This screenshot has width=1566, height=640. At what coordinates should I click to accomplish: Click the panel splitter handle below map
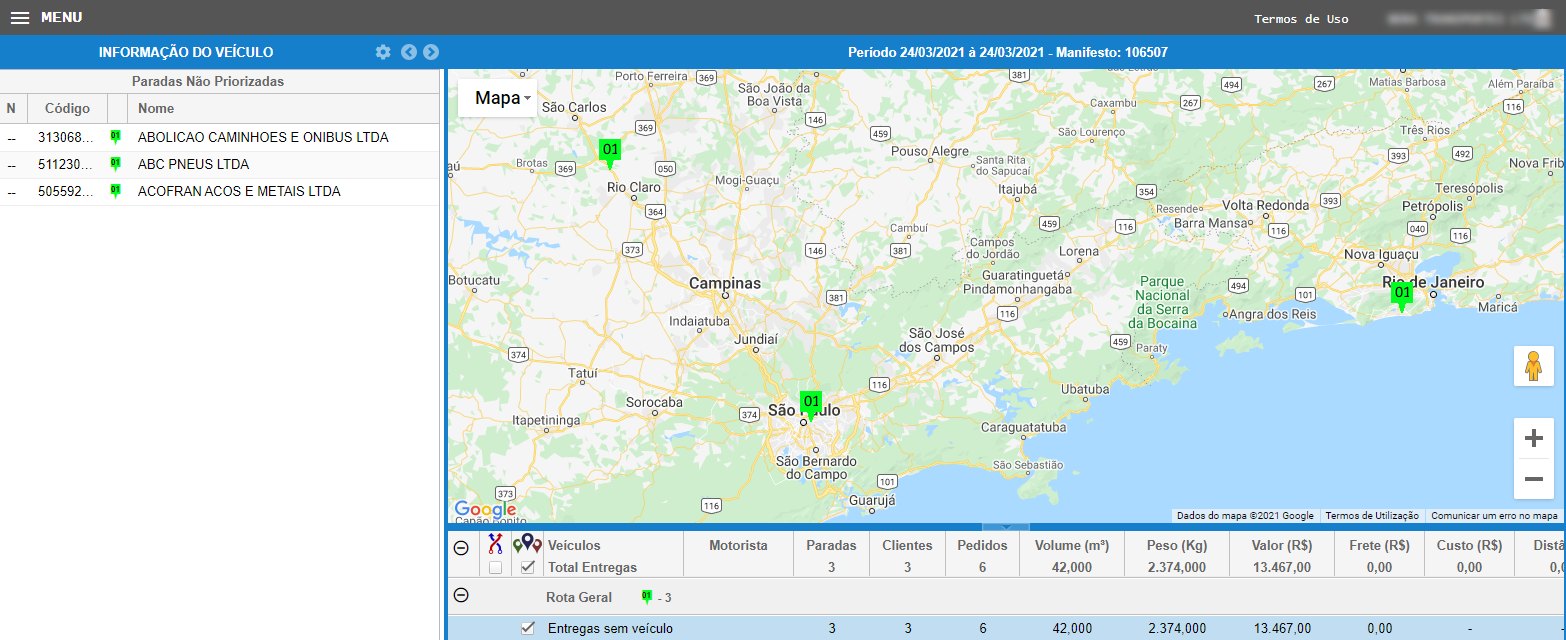(x=1006, y=527)
